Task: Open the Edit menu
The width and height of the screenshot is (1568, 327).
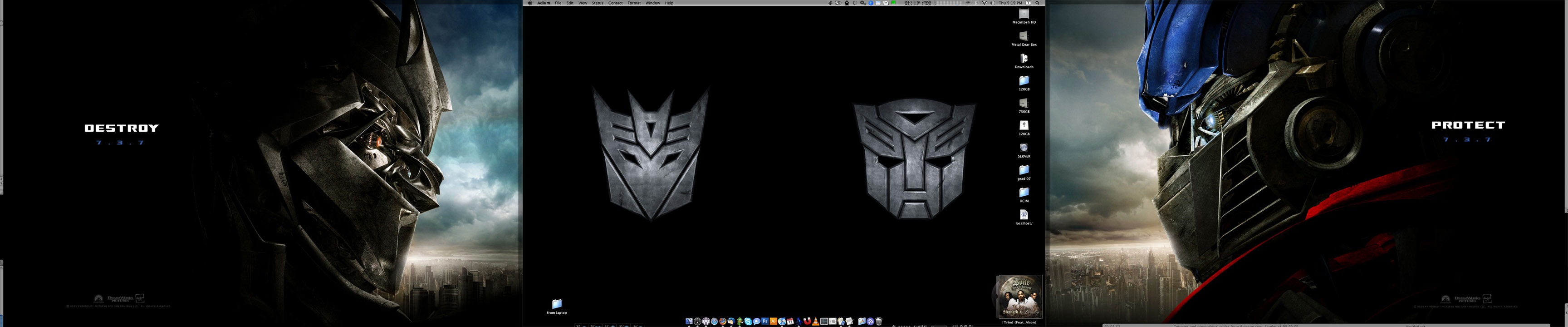Action: (x=570, y=3)
